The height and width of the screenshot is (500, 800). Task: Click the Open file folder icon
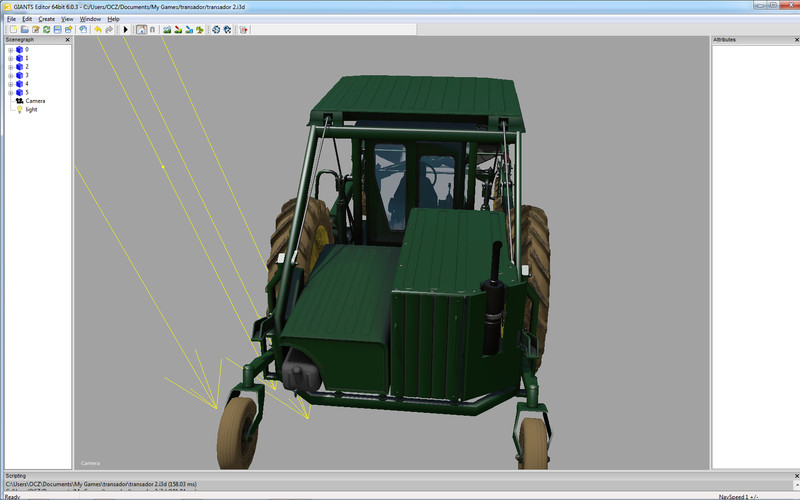point(24,30)
